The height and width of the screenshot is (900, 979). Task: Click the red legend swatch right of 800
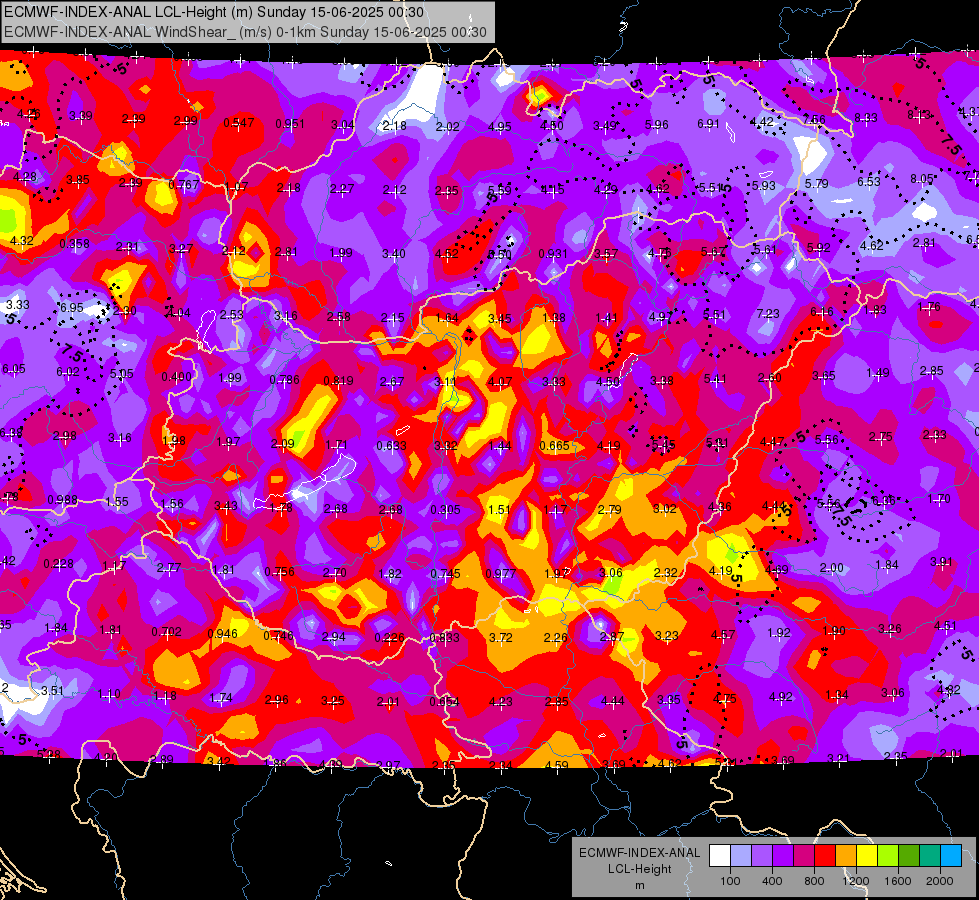(825, 856)
